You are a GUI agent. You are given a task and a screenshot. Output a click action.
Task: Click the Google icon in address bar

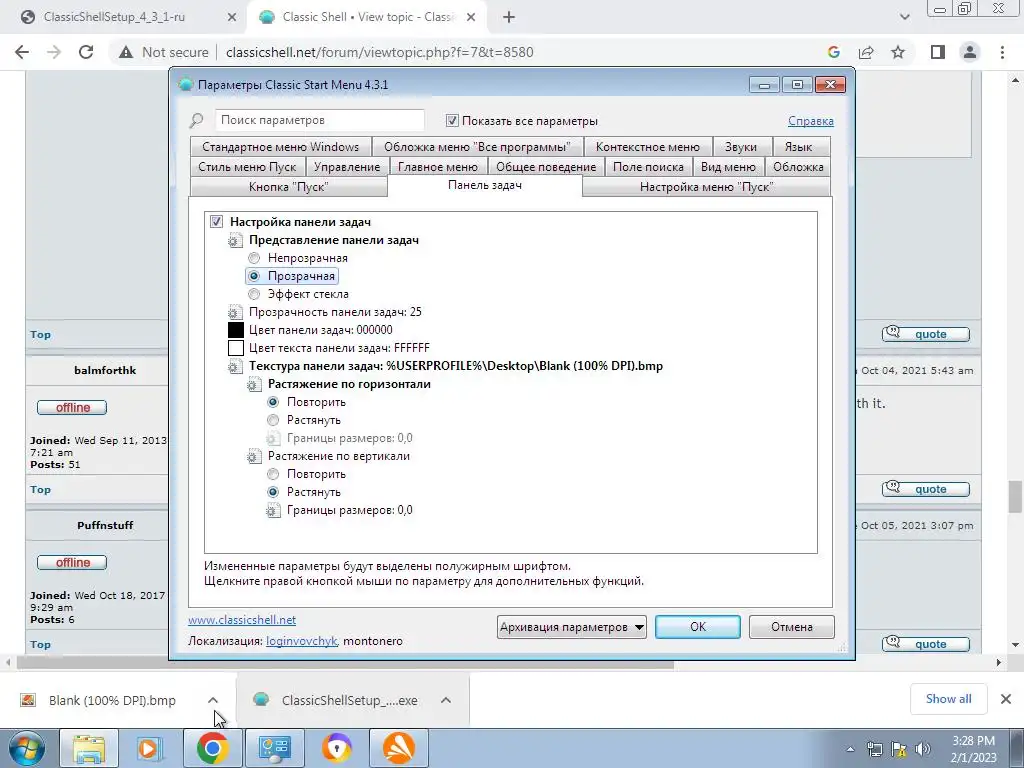[x=833, y=52]
